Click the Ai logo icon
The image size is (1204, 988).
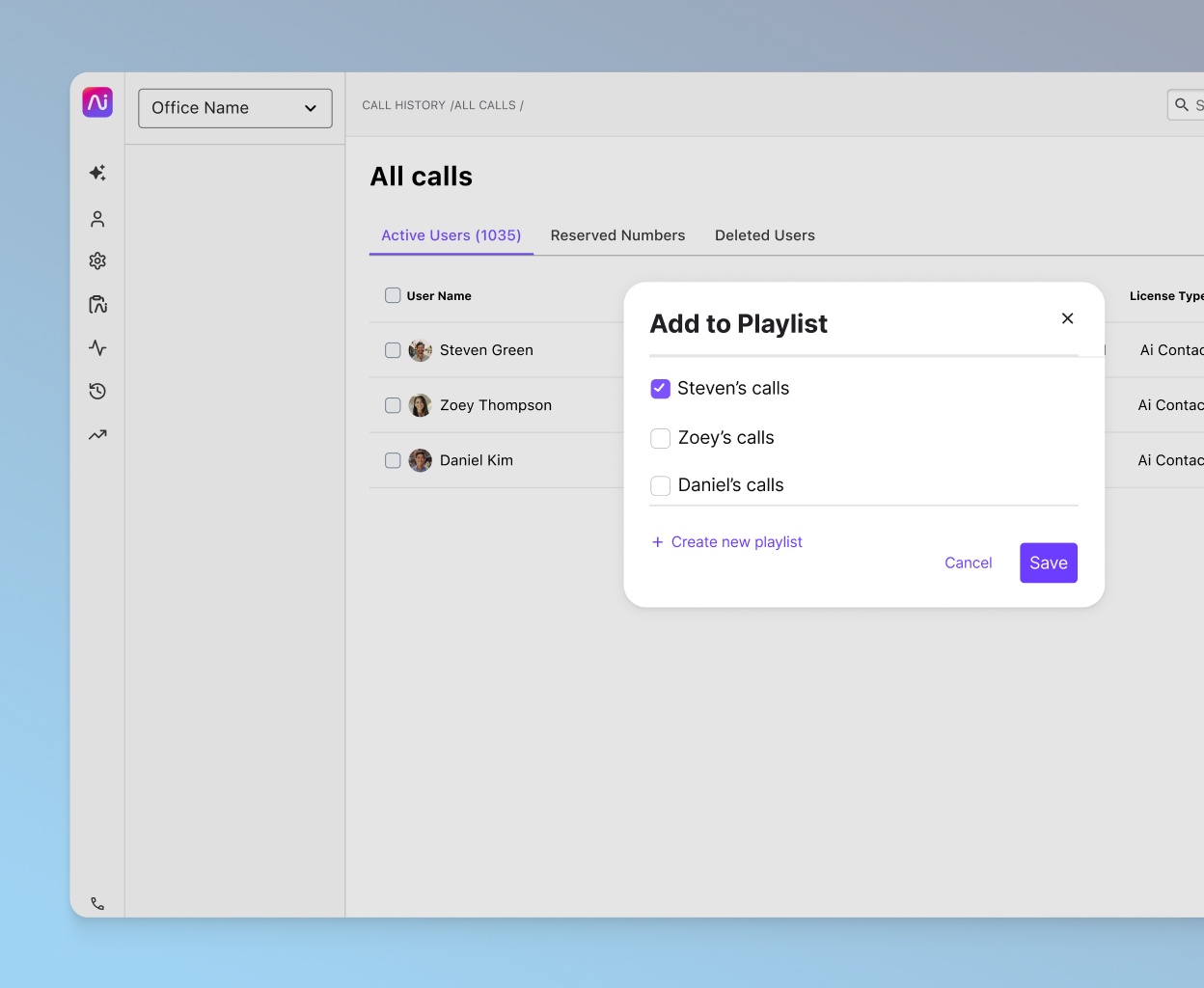(x=97, y=101)
